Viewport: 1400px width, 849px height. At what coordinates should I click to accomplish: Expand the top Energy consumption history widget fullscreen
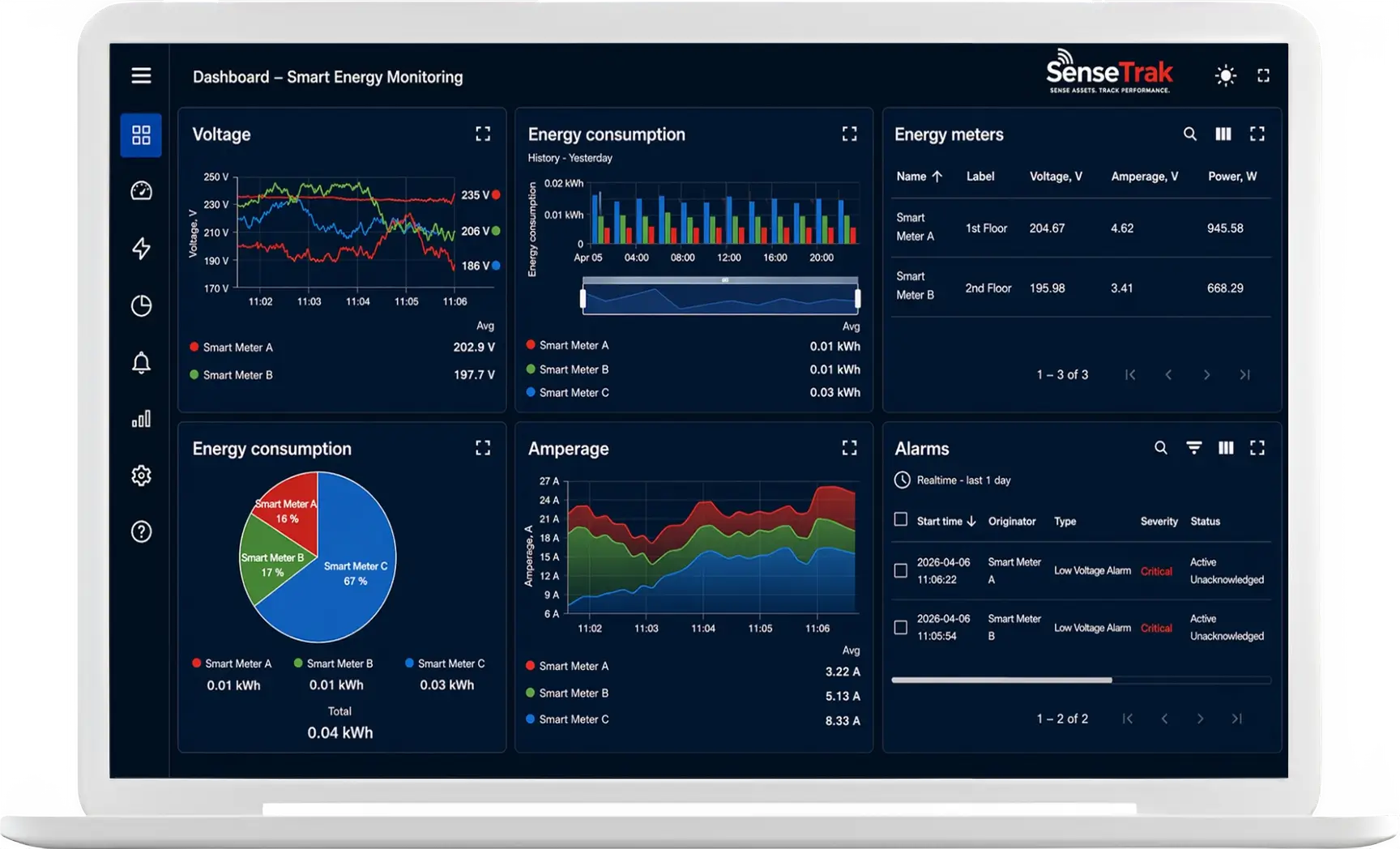coord(849,134)
